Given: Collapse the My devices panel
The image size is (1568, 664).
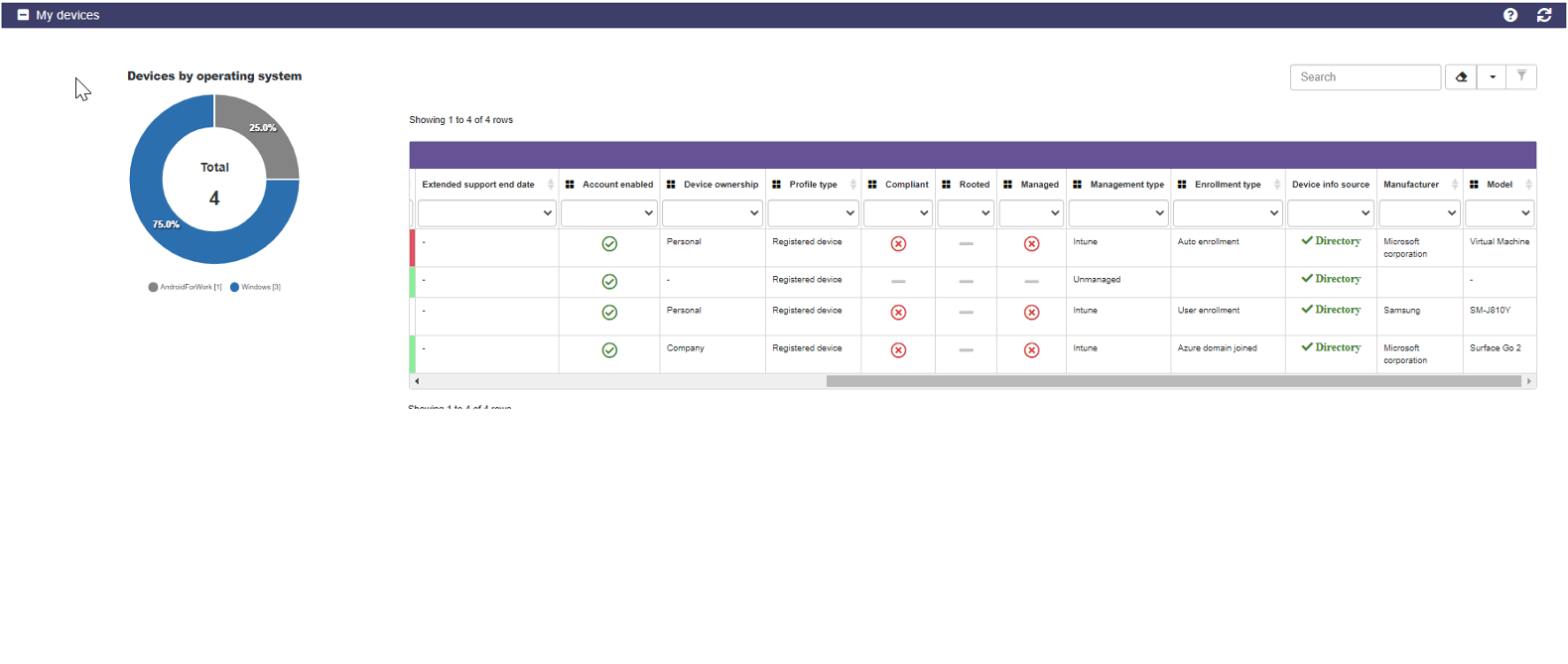Looking at the screenshot, I should pos(23,15).
